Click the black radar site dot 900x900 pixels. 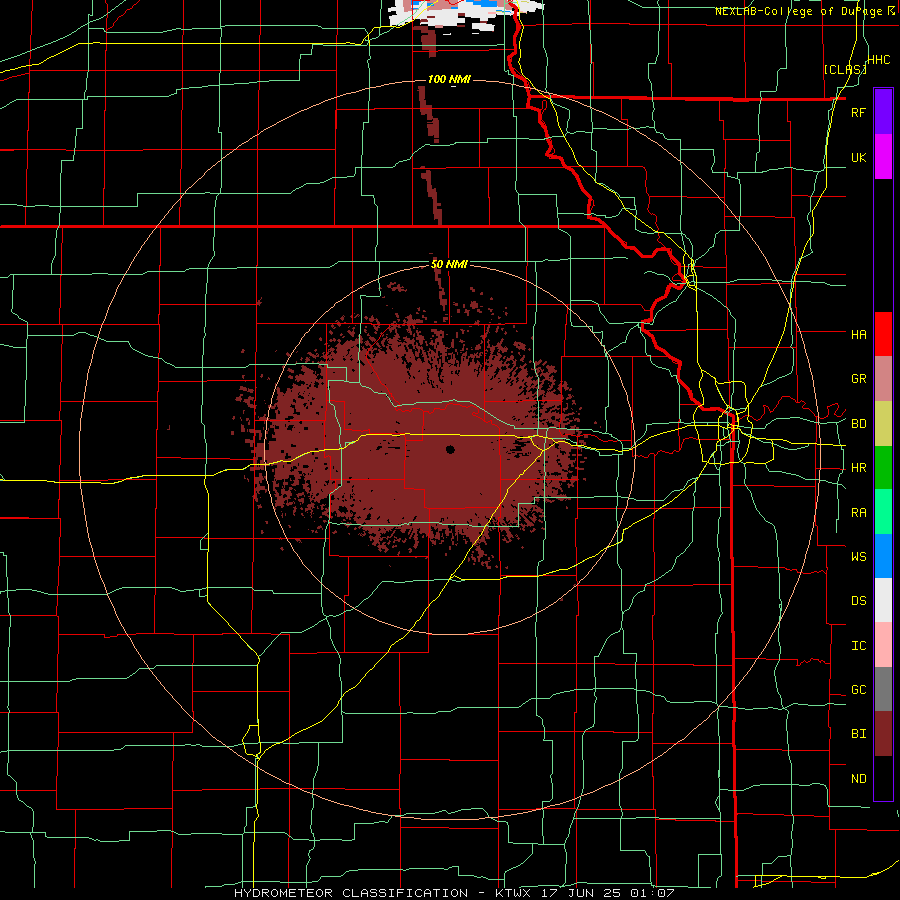(450, 449)
